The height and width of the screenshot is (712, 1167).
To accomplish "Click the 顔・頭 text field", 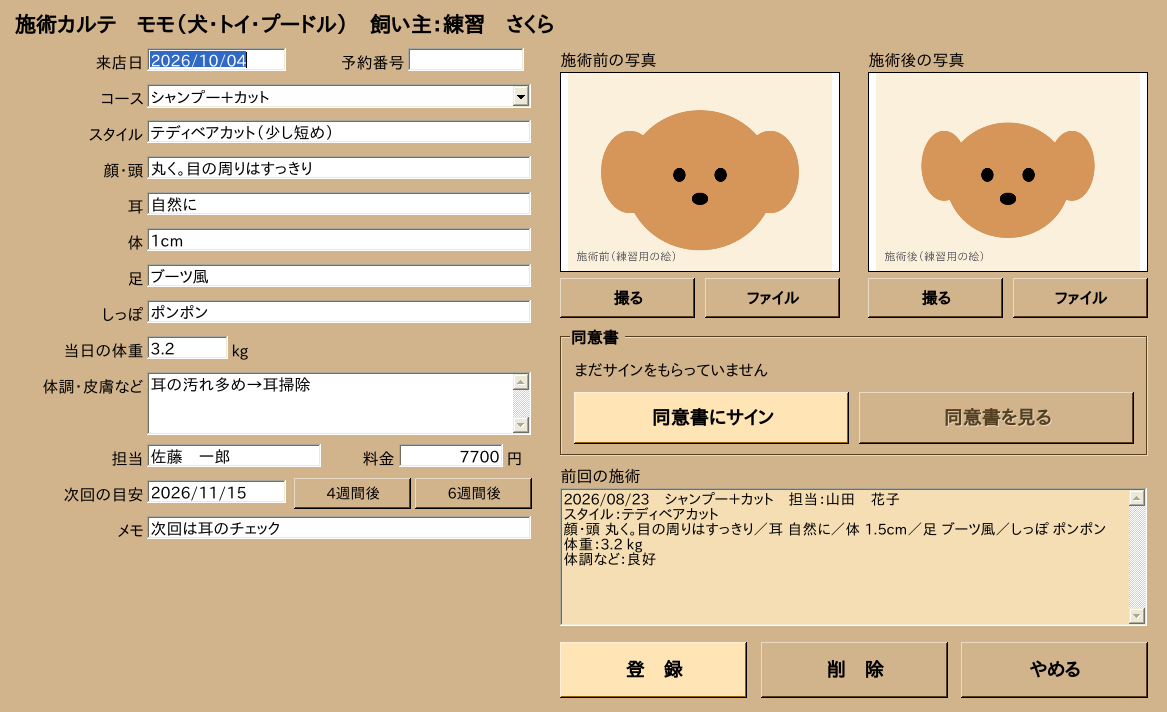I will tap(339, 168).
